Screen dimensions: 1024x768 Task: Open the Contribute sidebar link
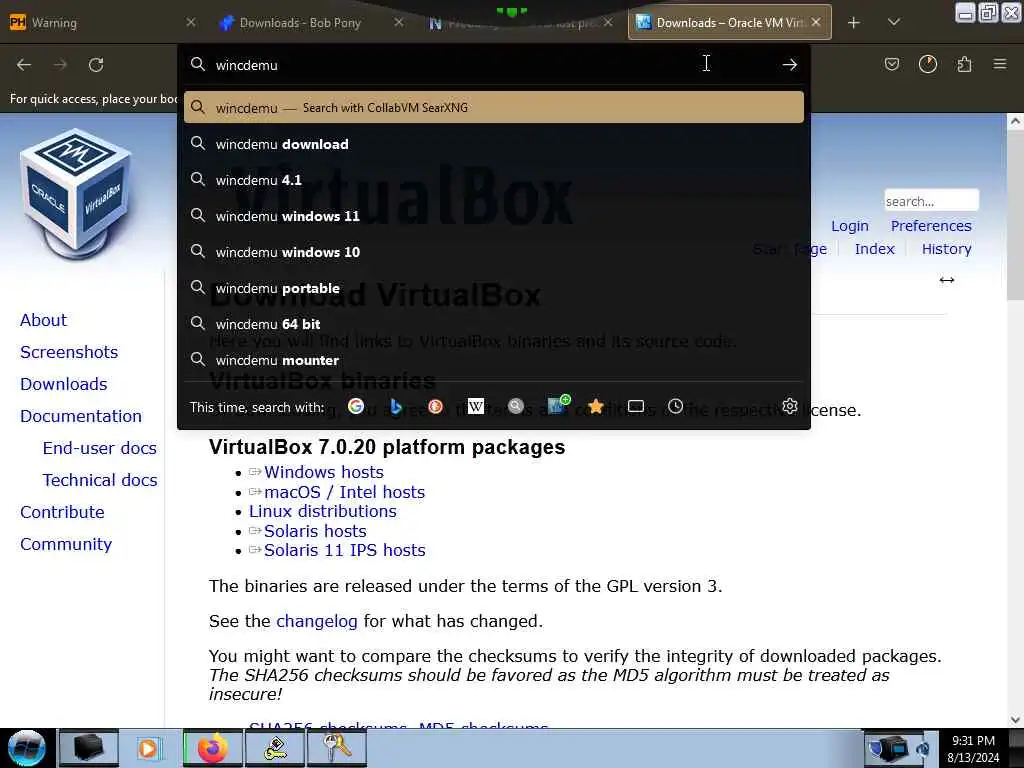coord(62,512)
